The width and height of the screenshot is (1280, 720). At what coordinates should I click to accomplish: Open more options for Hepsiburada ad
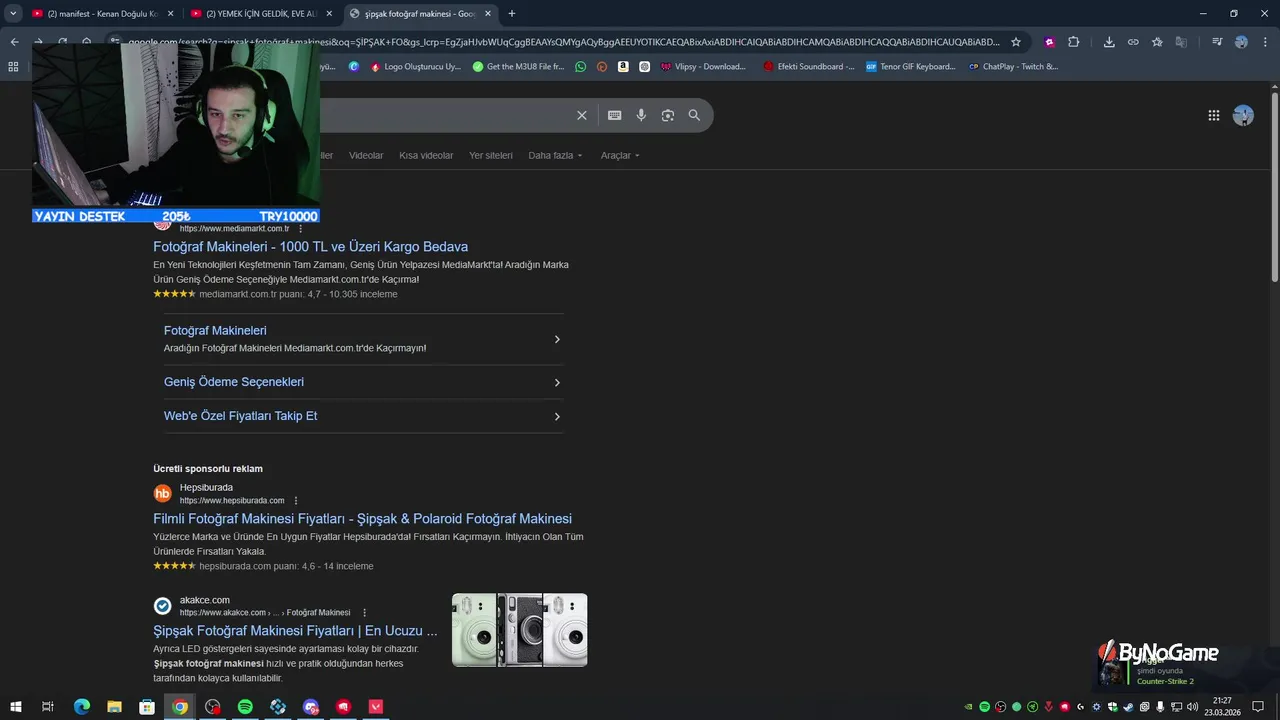tap(295, 501)
